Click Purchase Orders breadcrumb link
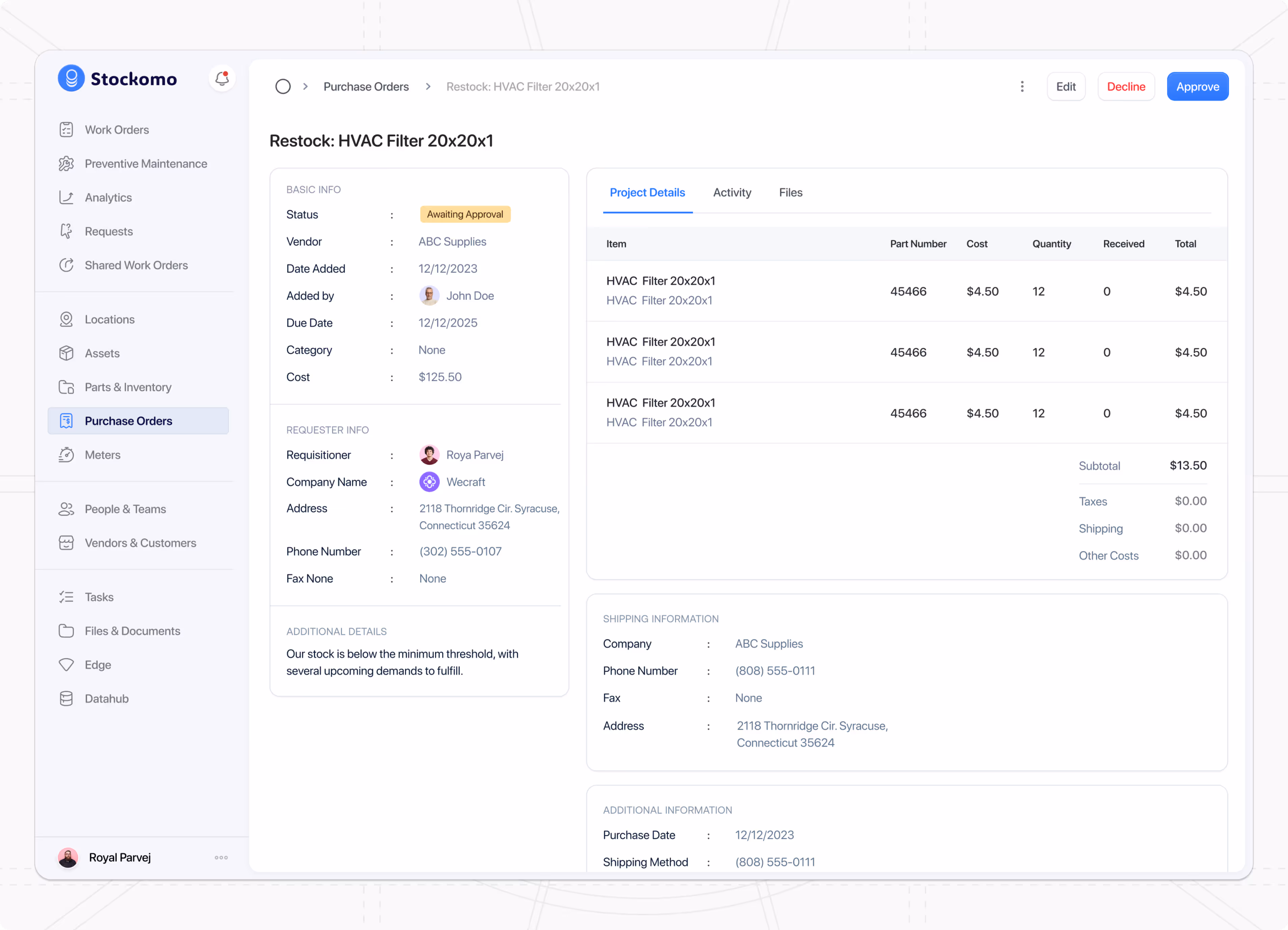The image size is (1288, 930). coord(366,86)
